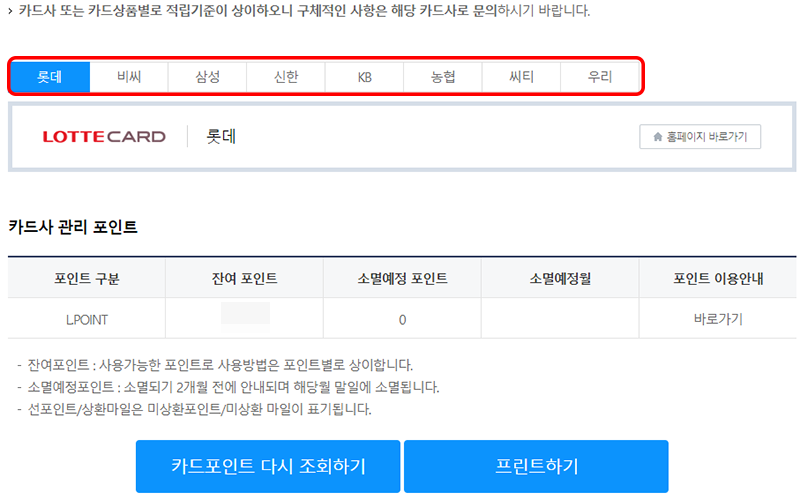Click the 포인트 이용안내 column header

718,279
